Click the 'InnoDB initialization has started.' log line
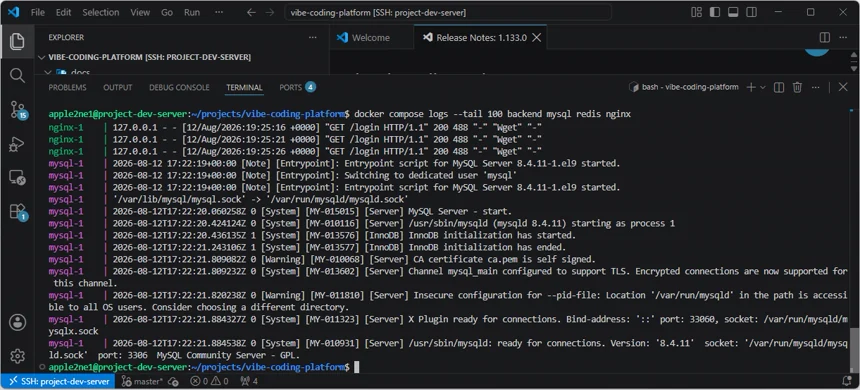Screen dimensions: 860x390 pyautogui.click(x=312, y=235)
